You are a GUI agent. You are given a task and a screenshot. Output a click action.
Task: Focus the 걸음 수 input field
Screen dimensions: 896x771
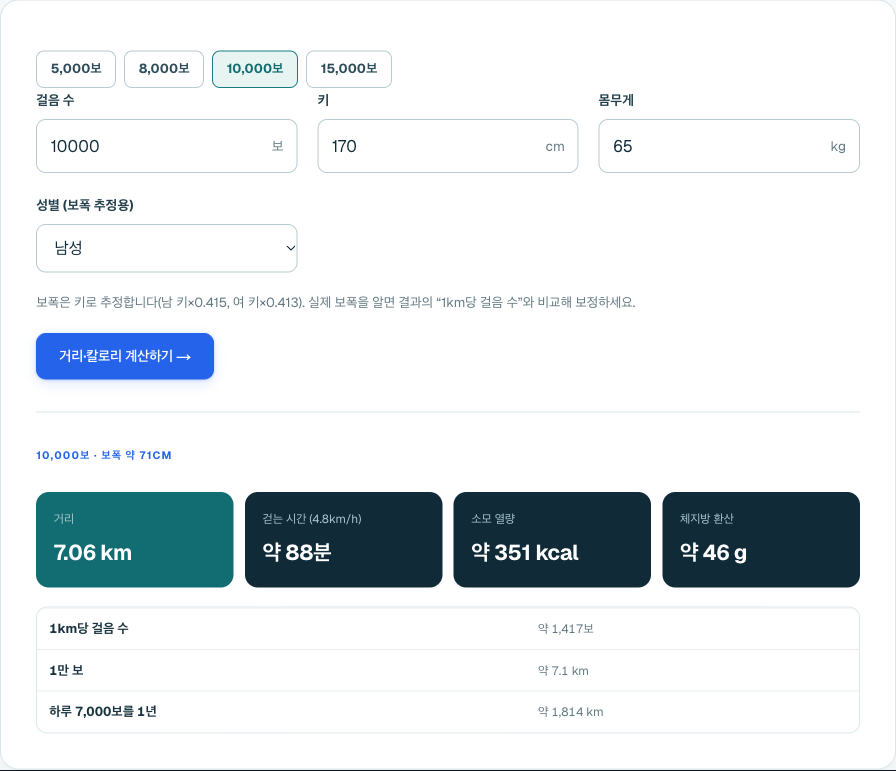point(166,146)
